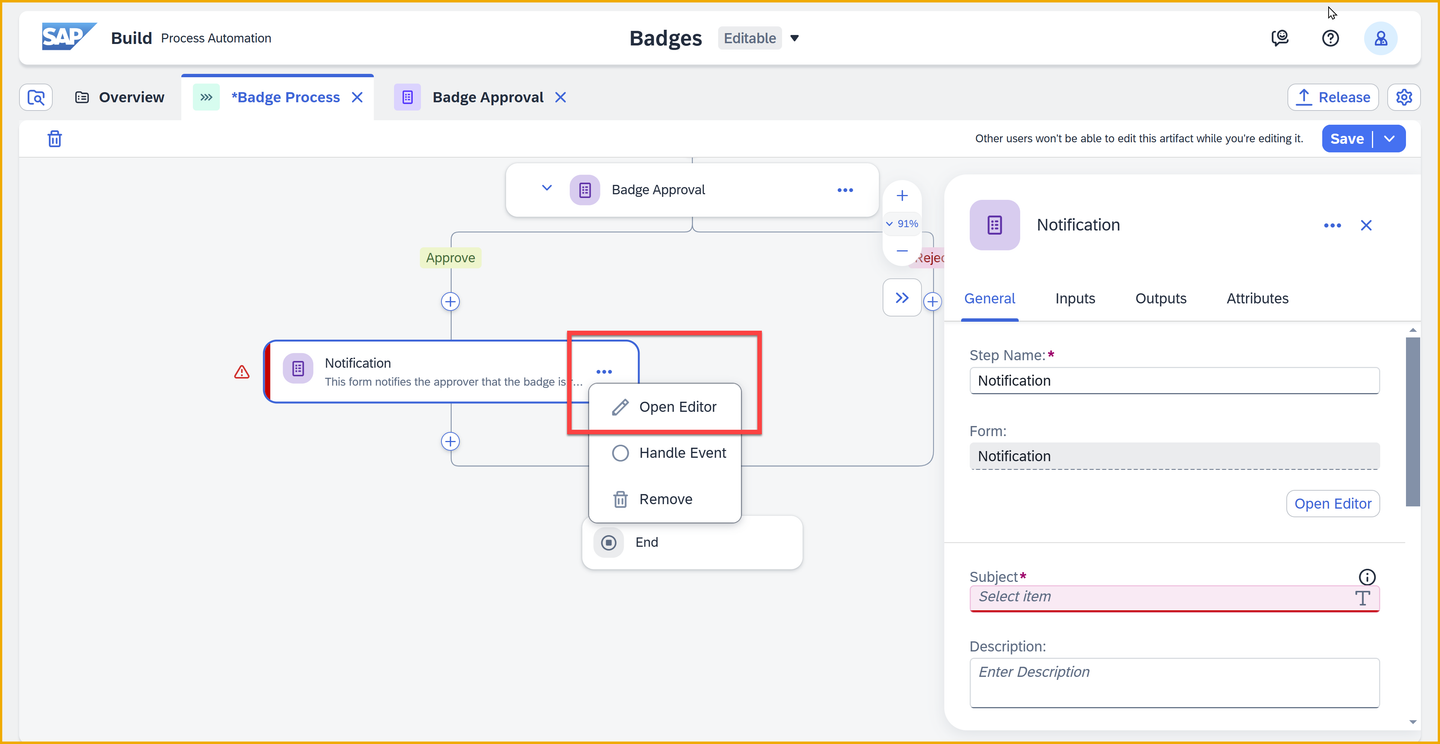Add step below Notification step
This screenshot has width=1440, height=744.
[x=451, y=442]
